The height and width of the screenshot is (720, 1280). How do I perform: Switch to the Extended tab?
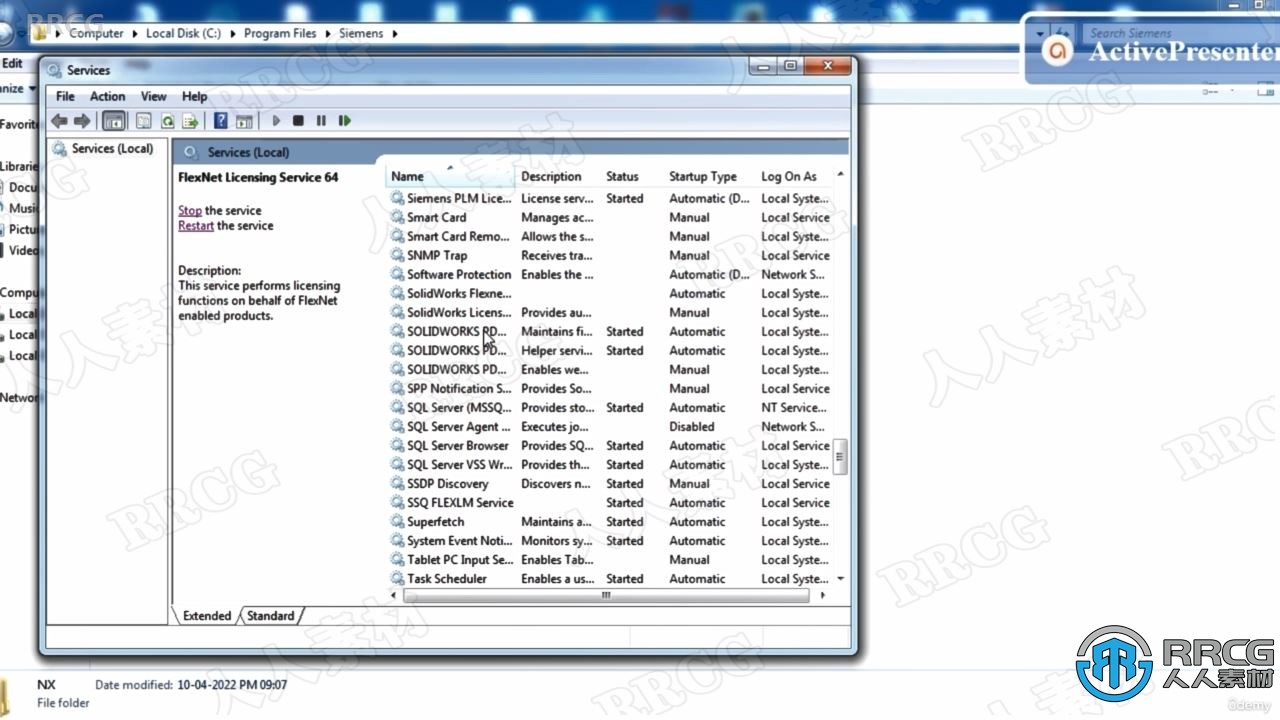point(207,616)
